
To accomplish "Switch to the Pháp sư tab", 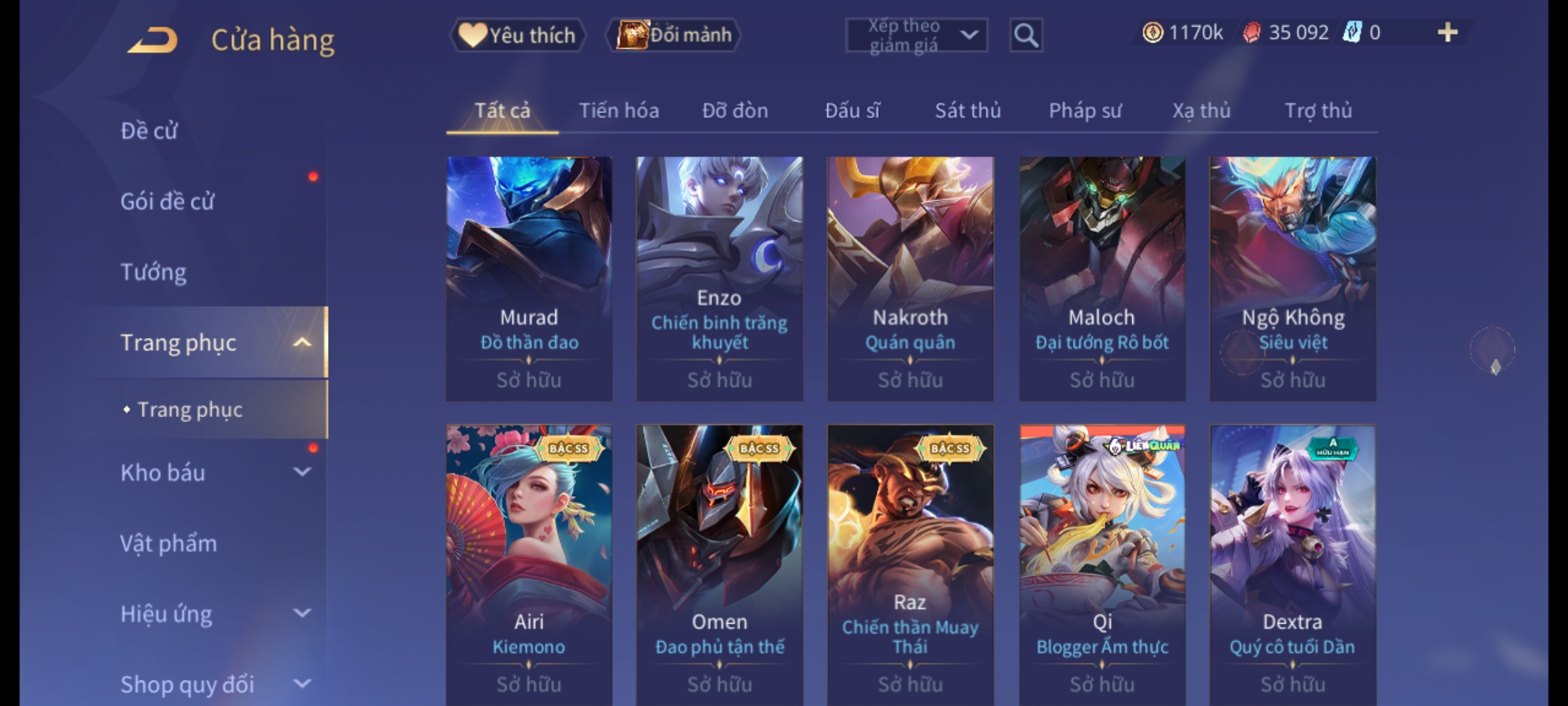I will point(1085,111).
